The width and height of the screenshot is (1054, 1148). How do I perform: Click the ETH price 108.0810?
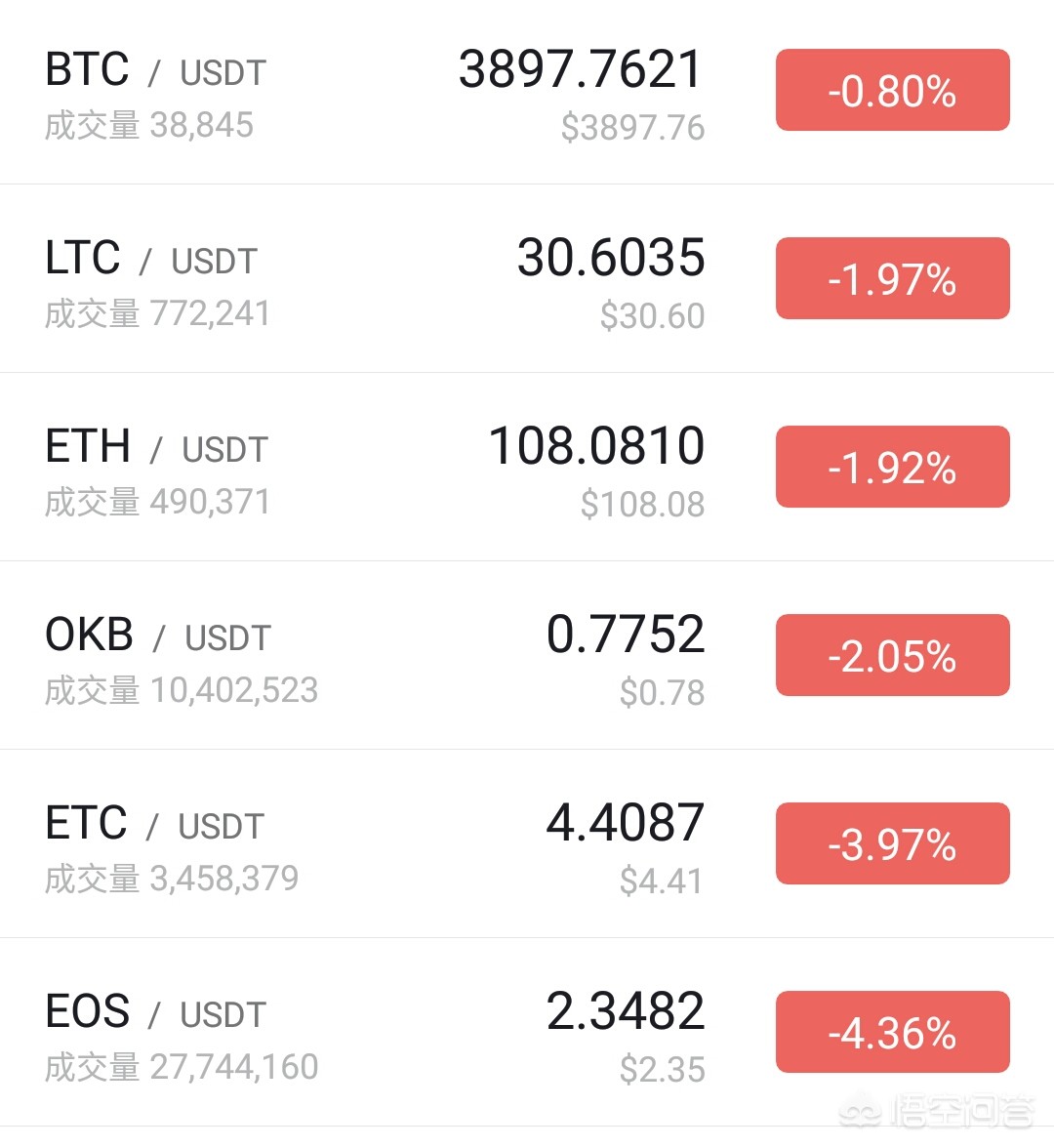point(596,447)
